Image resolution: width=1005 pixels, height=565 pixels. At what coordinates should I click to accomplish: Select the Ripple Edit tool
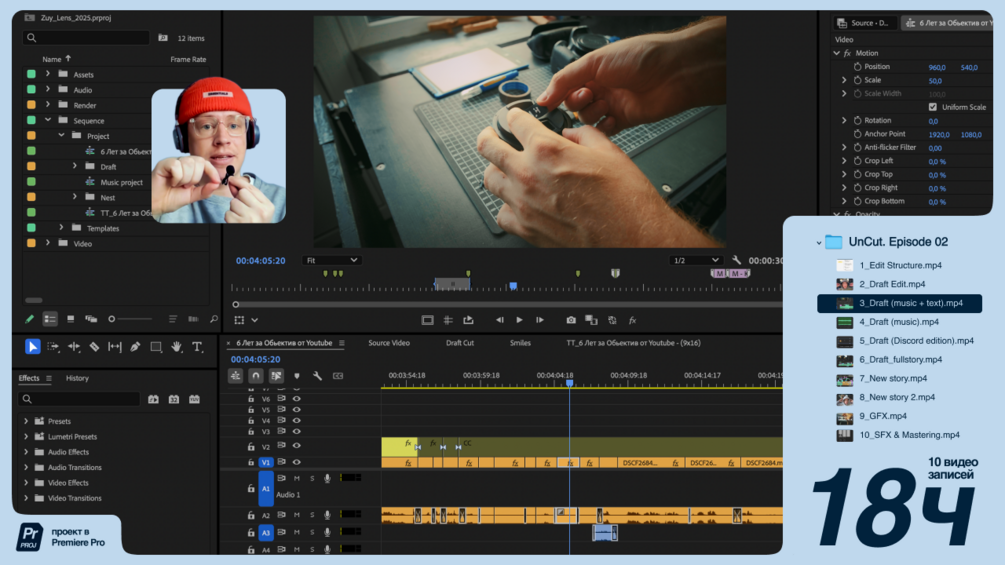tap(74, 347)
